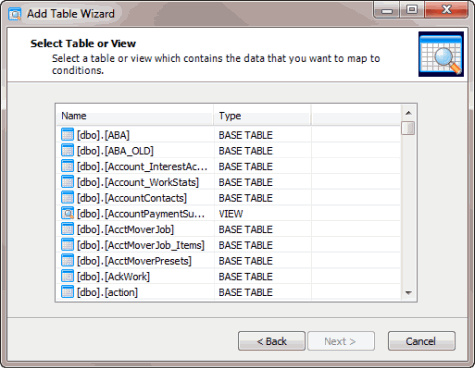Choose the [dbo].[Account_InterestAc...] entry
Viewport: 475px width, 368px height.
click(x=142, y=166)
